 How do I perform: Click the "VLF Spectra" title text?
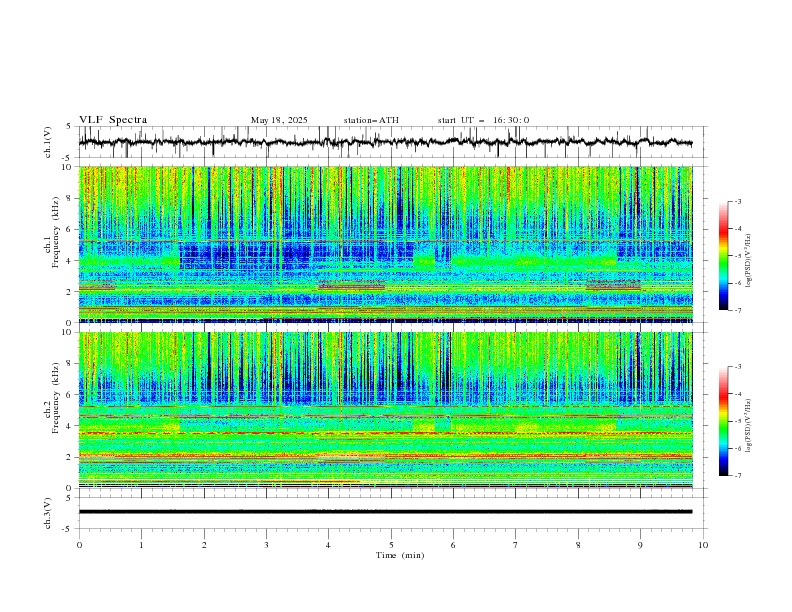(x=113, y=120)
